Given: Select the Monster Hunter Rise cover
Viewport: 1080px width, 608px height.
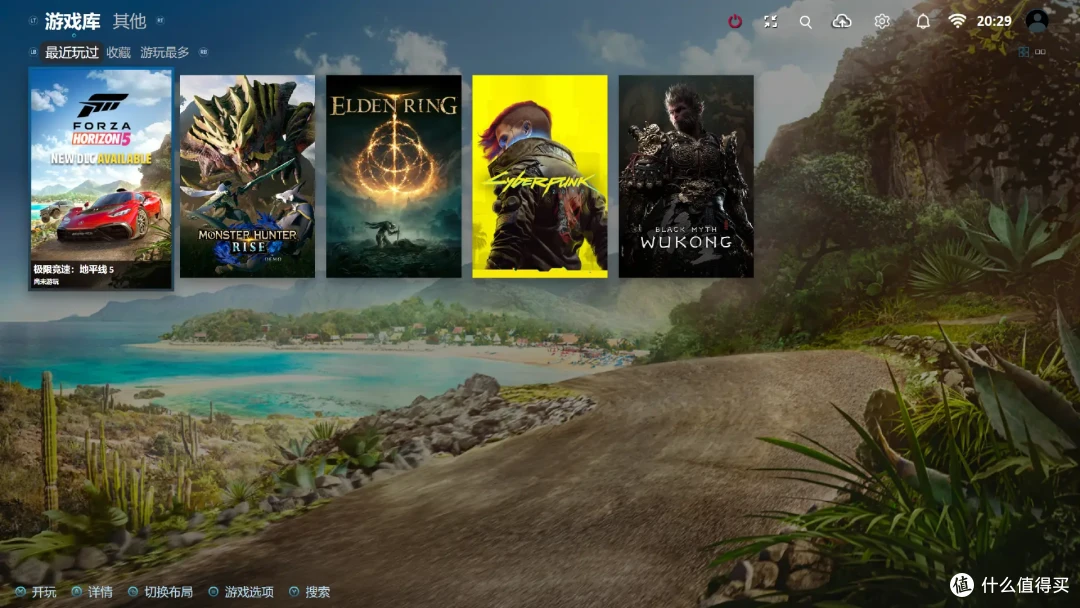Looking at the screenshot, I should coord(247,176).
